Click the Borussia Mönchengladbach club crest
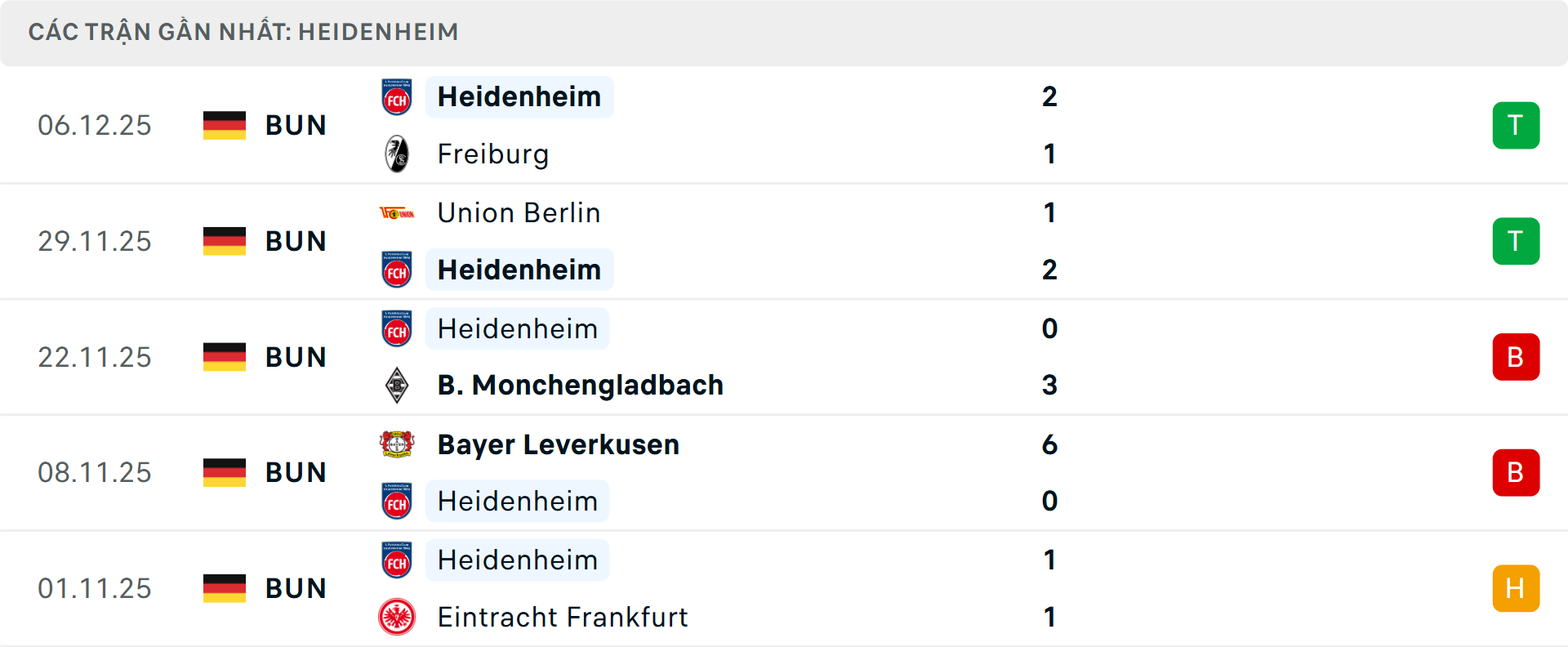 [x=397, y=385]
